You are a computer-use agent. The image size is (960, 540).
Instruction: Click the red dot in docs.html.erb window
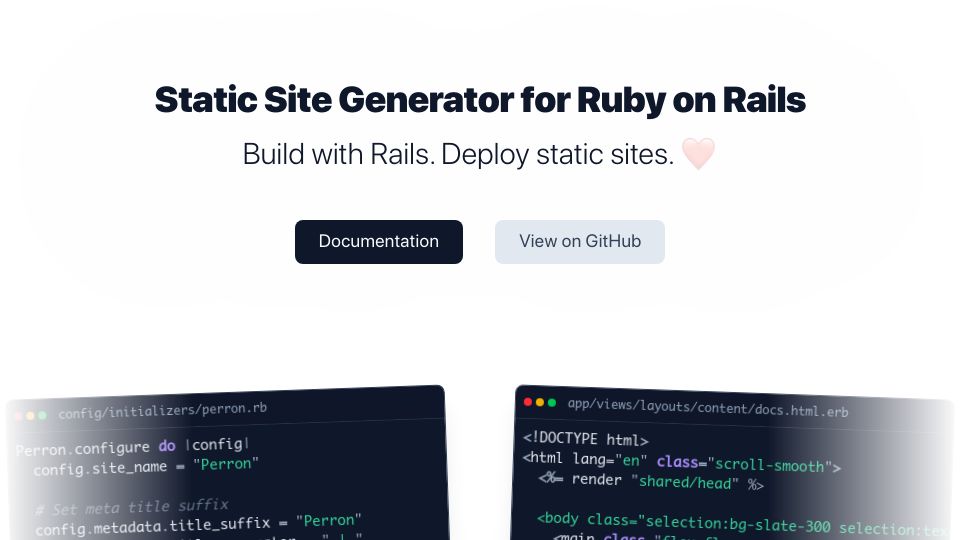point(528,402)
